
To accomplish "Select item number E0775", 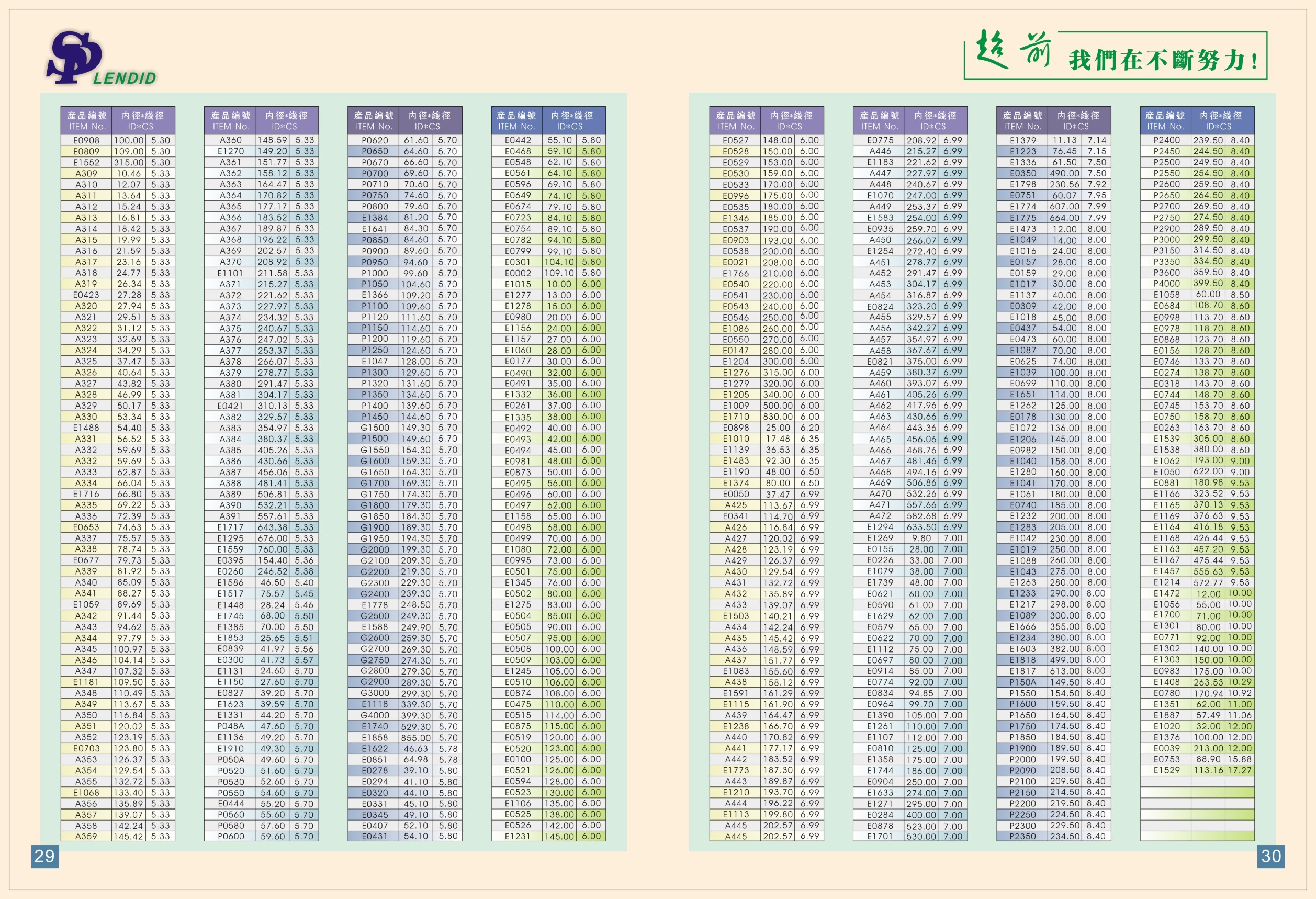I will (x=880, y=140).
